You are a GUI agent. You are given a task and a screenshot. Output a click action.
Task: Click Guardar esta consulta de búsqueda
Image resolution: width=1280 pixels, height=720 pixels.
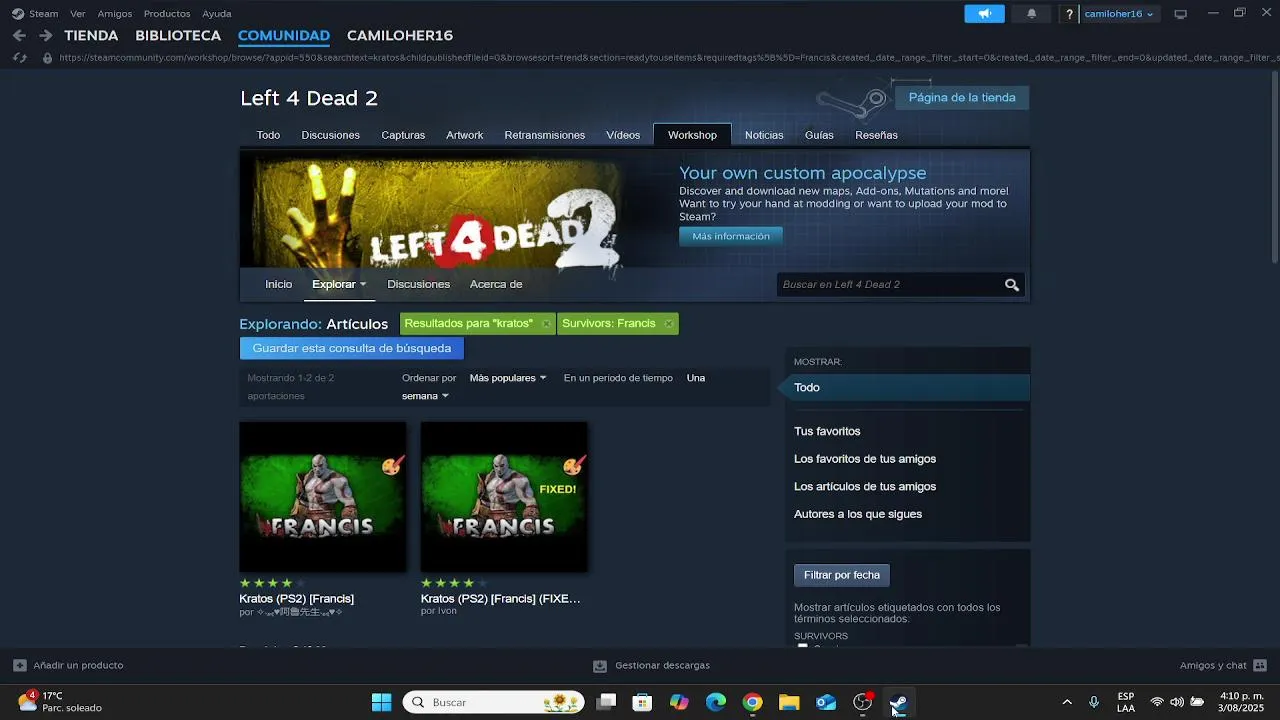(352, 348)
